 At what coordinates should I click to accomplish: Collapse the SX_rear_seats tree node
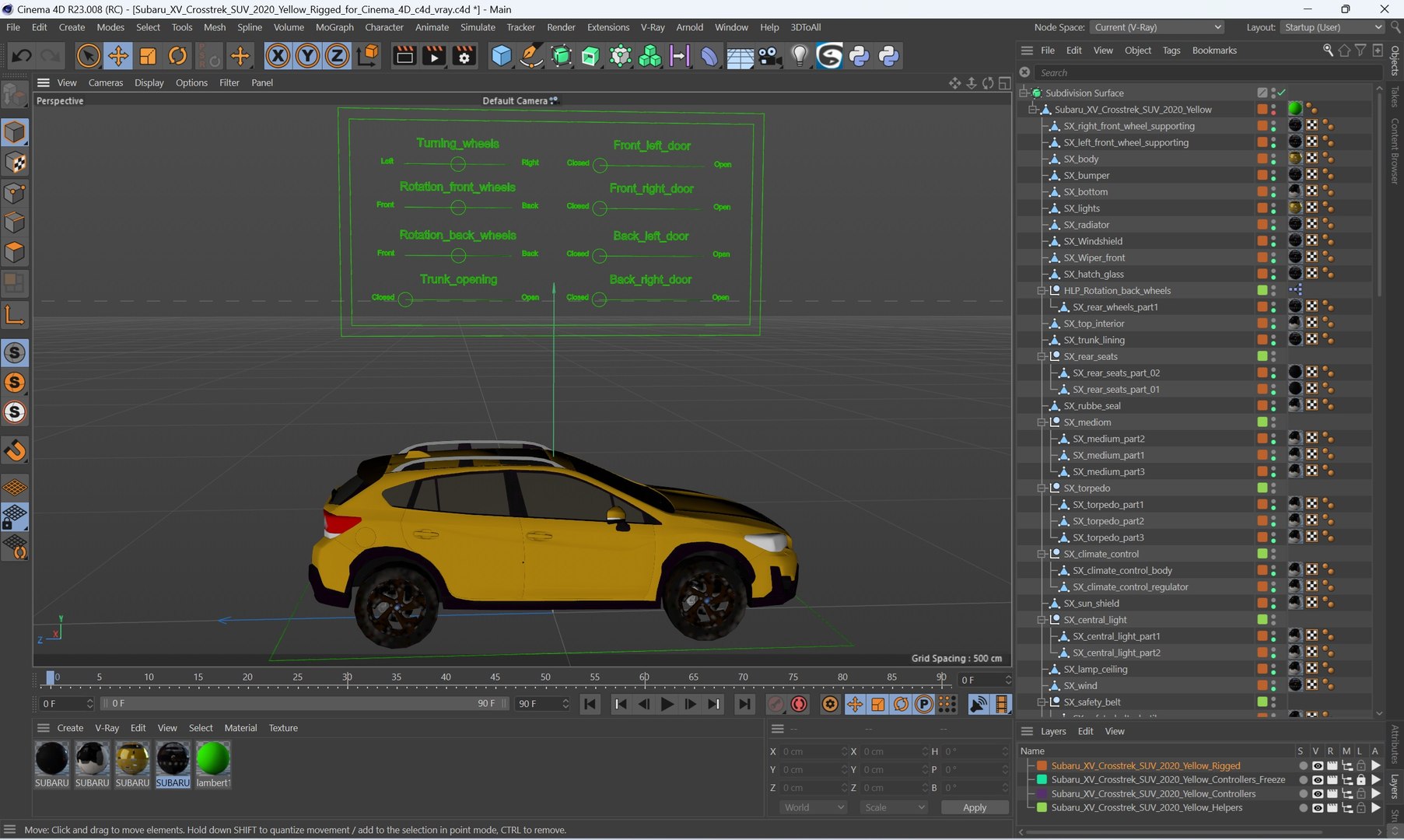(x=1042, y=357)
